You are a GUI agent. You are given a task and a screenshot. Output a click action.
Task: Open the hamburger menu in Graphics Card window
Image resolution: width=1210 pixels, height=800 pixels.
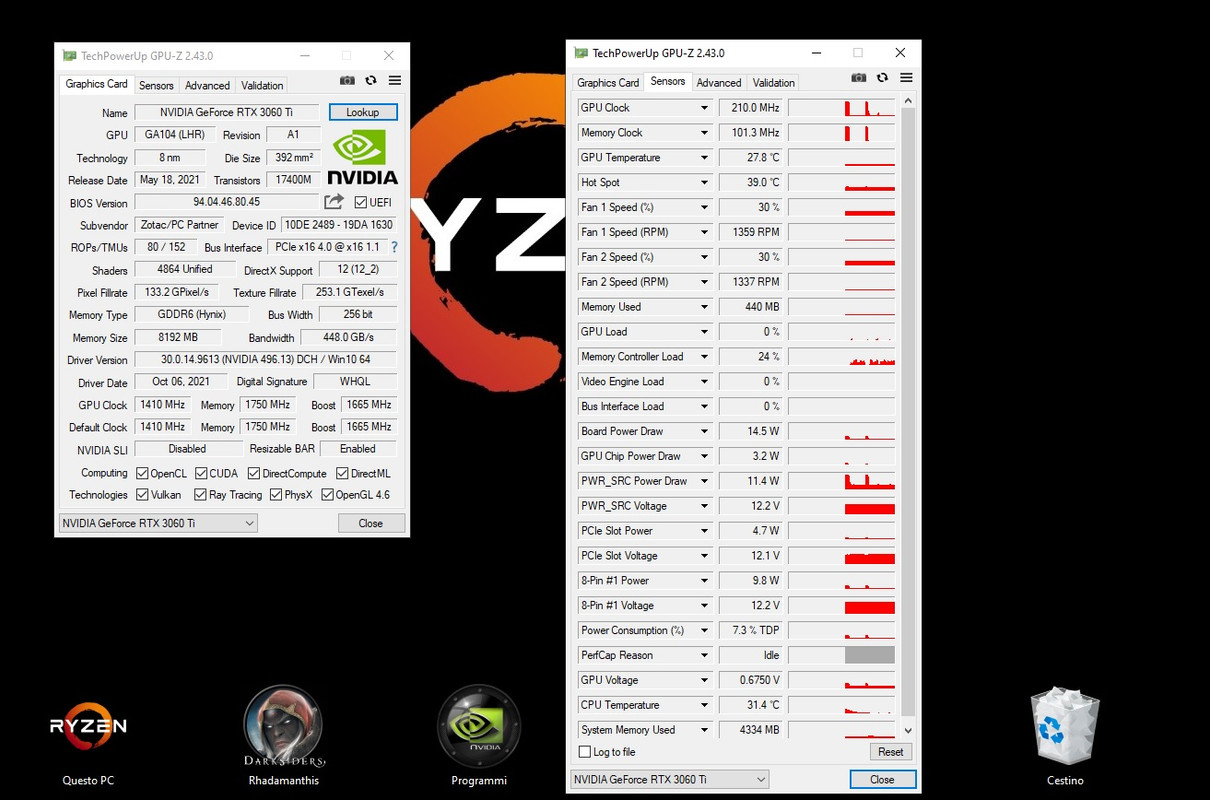coord(395,81)
